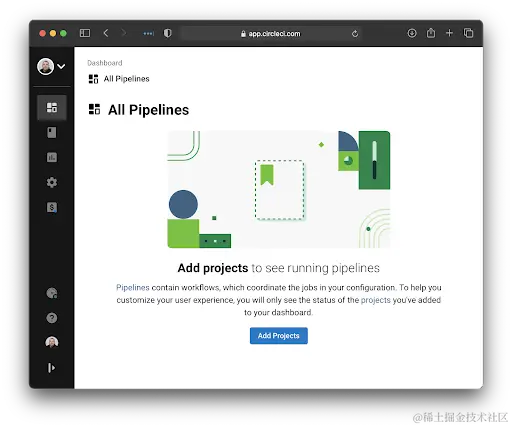Open the Safari share icon

[431, 33]
